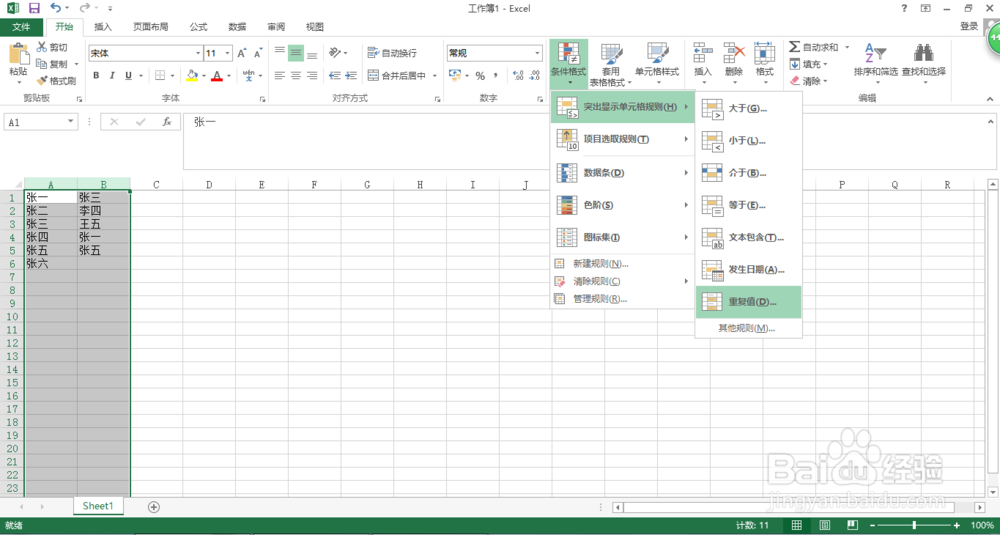Click the red font color swatch
The image size is (1000, 535).
[217, 76]
